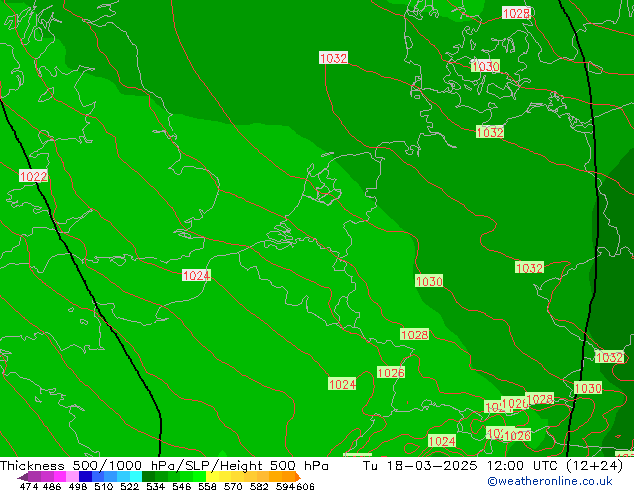Click the legend value 510

coord(104,486)
